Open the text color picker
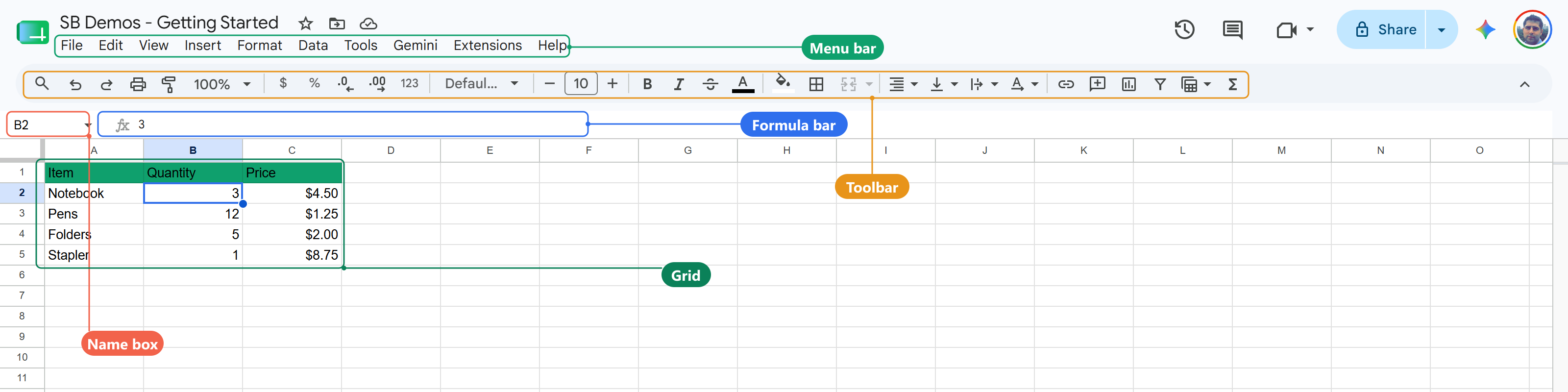 pos(743,84)
